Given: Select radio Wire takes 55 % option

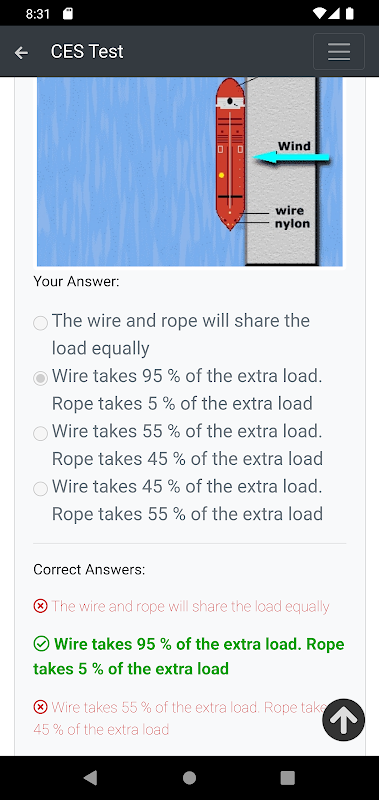Looking at the screenshot, I should (x=40, y=434).
